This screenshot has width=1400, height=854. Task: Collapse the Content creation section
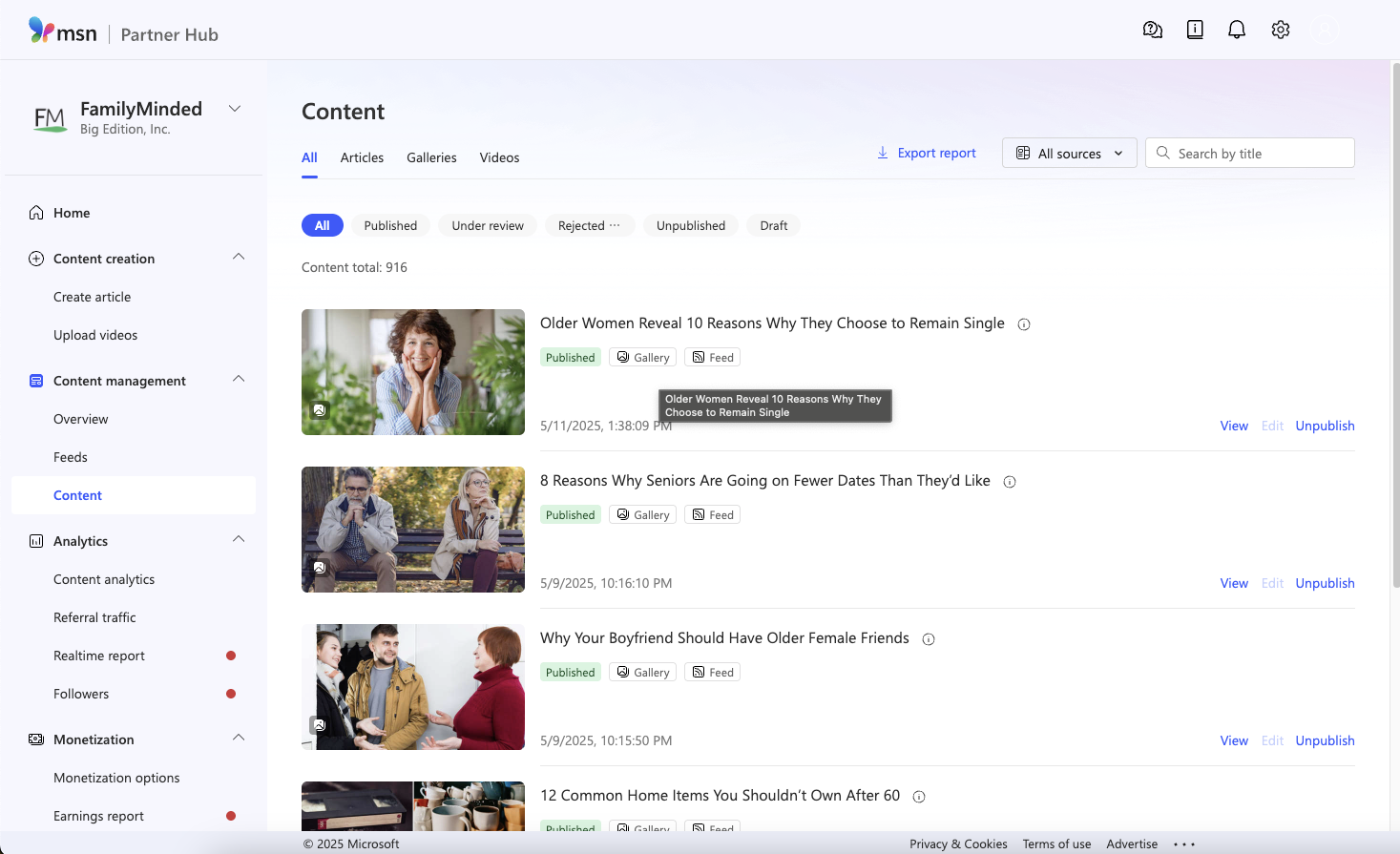(x=239, y=257)
